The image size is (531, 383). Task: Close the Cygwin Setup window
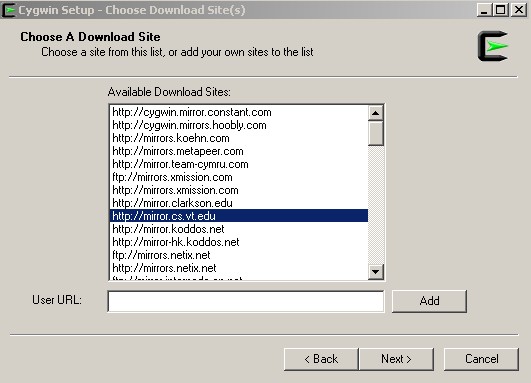[x=518, y=10]
